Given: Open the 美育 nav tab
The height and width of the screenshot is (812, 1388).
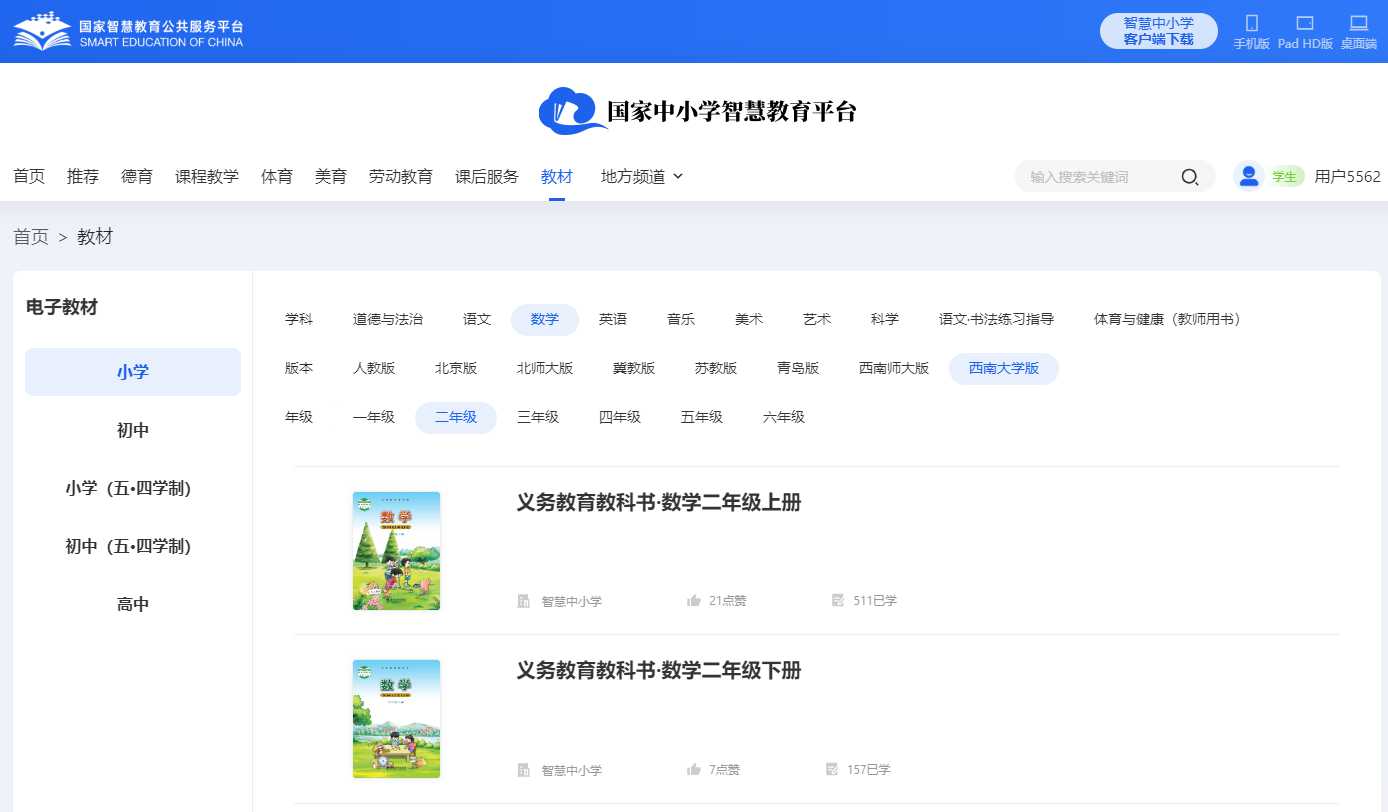Looking at the screenshot, I should point(331,177).
